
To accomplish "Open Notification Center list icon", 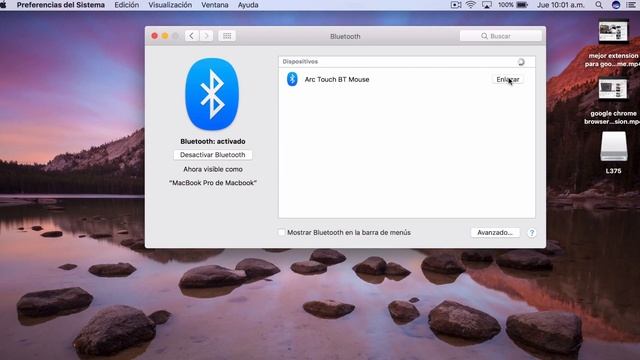I will tap(631, 5).
